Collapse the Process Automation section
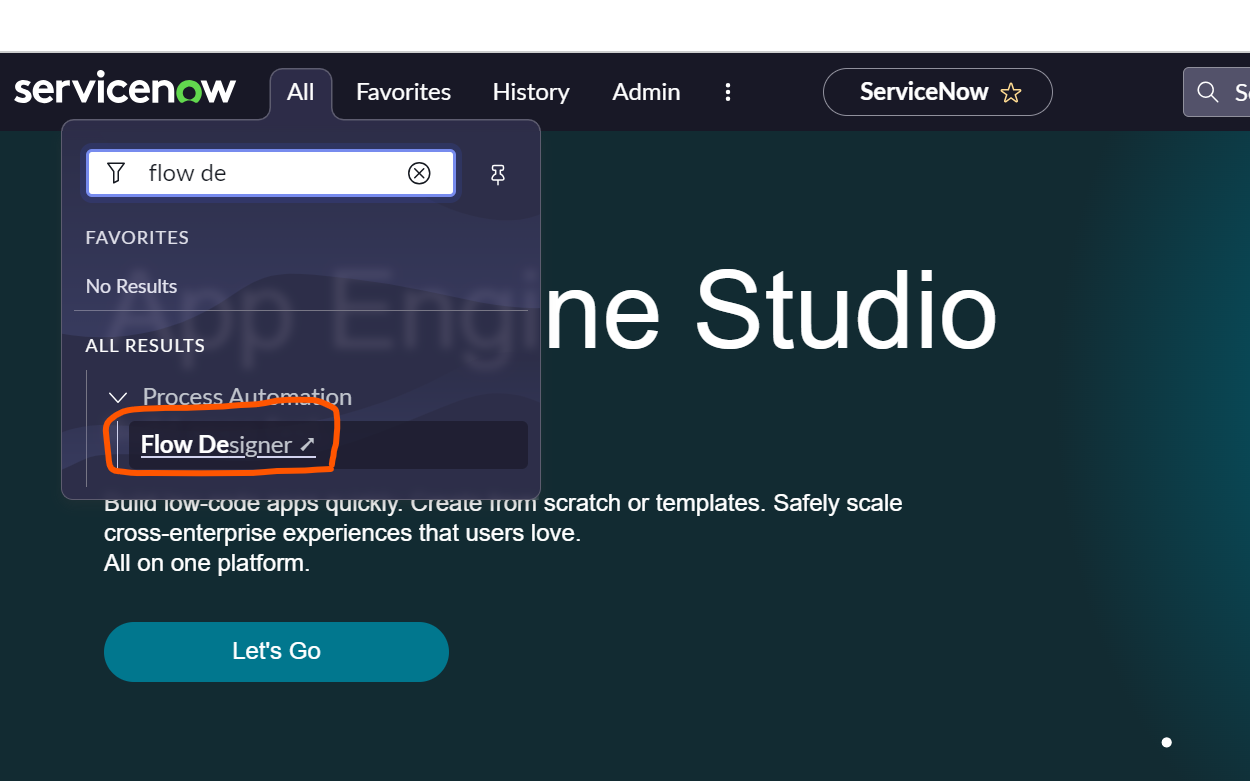 117,397
